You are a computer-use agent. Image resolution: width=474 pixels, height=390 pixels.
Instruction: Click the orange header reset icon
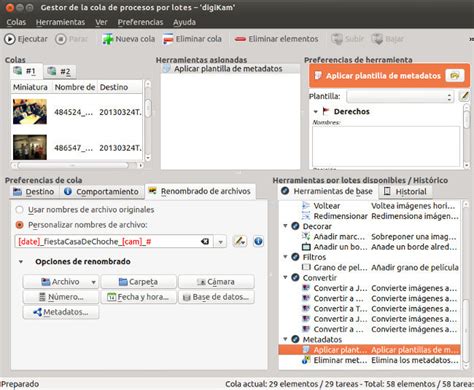tap(455, 76)
